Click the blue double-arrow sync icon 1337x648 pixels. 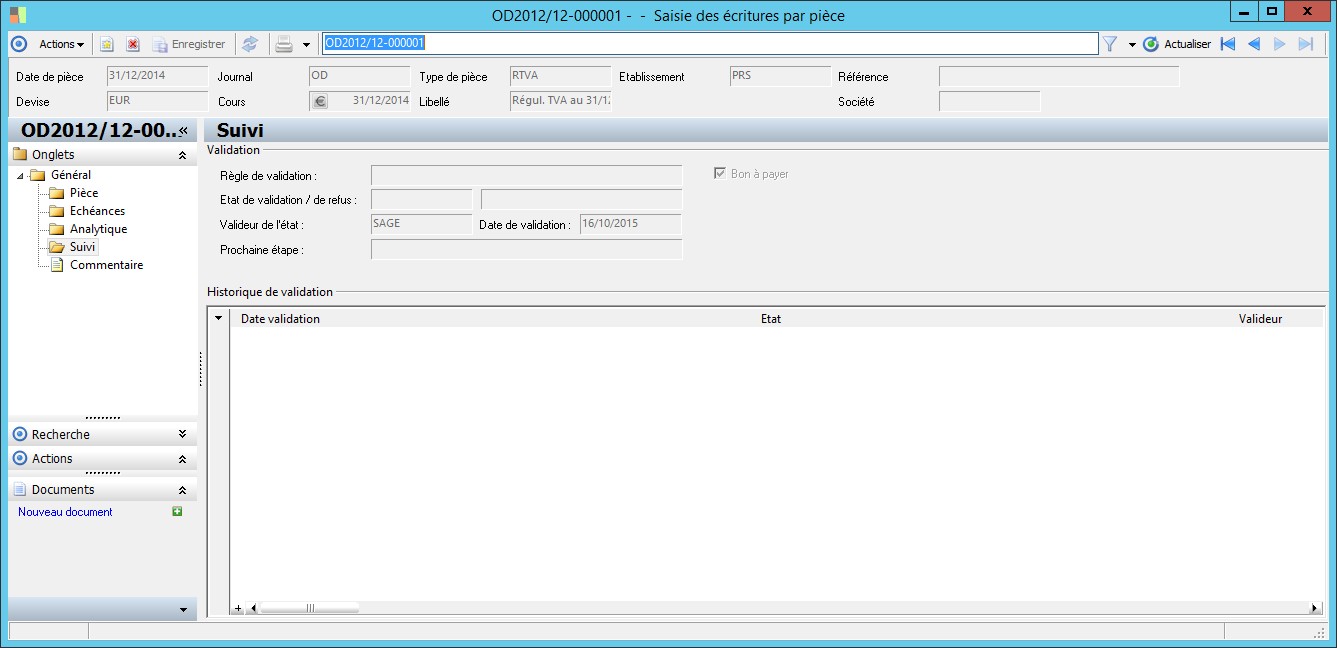(250, 44)
